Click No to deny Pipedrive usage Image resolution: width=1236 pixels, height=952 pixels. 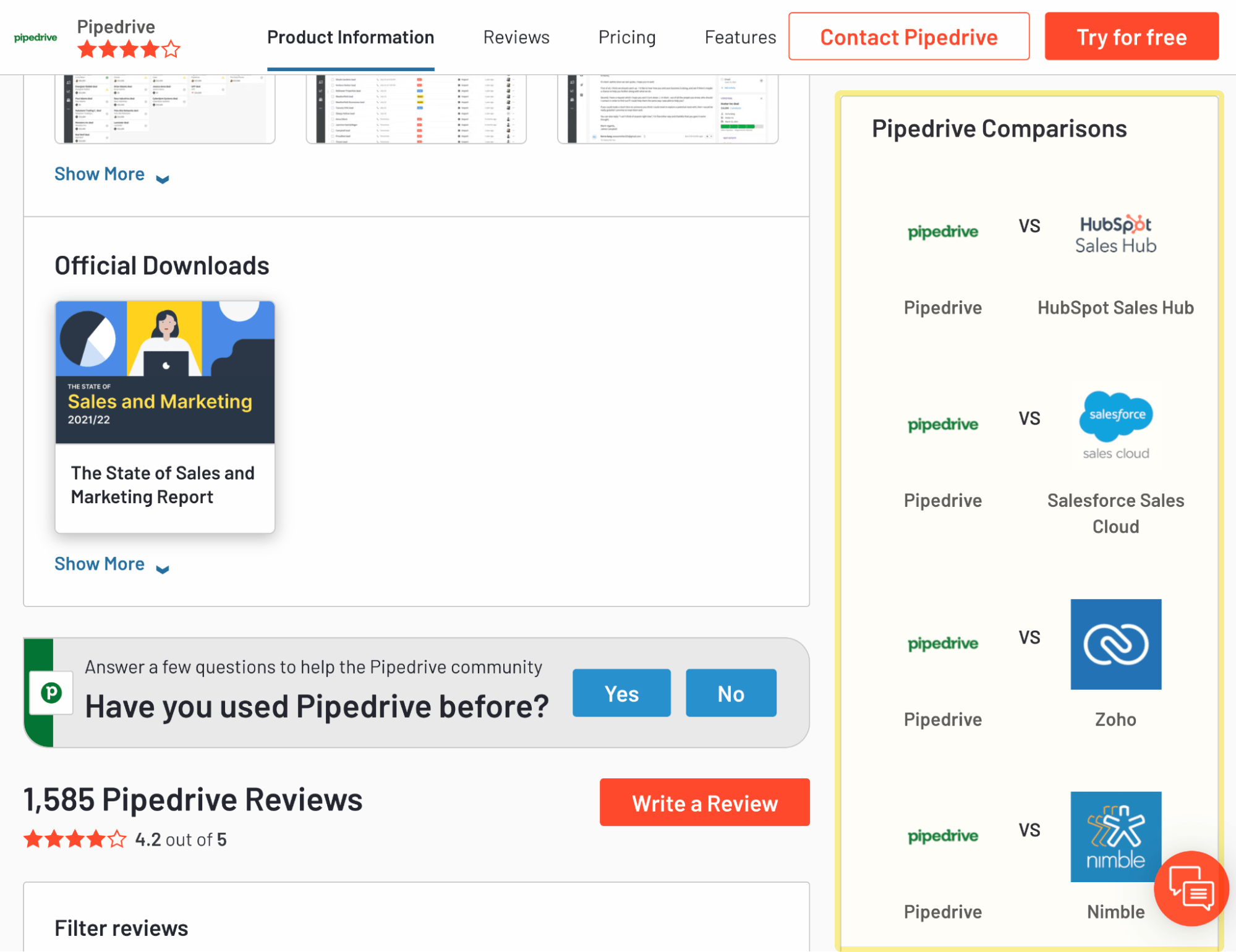tap(731, 693)
